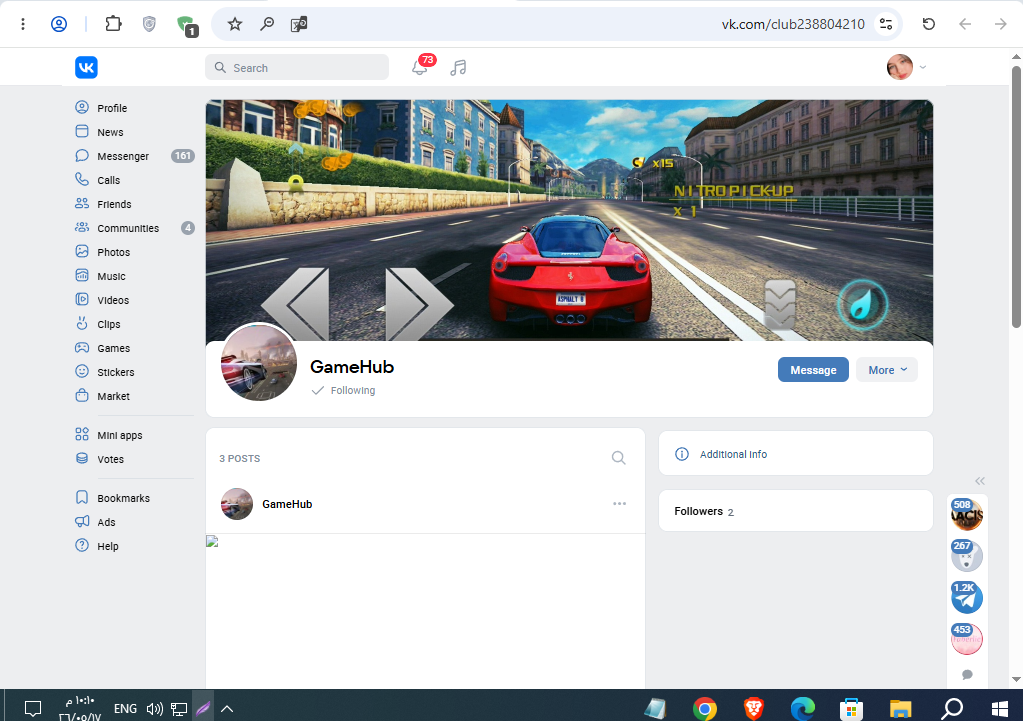1023x721 pixels.
Task: Open the Telegram-icon chat with 1.2K badge
Action: (x=967, y=597)
